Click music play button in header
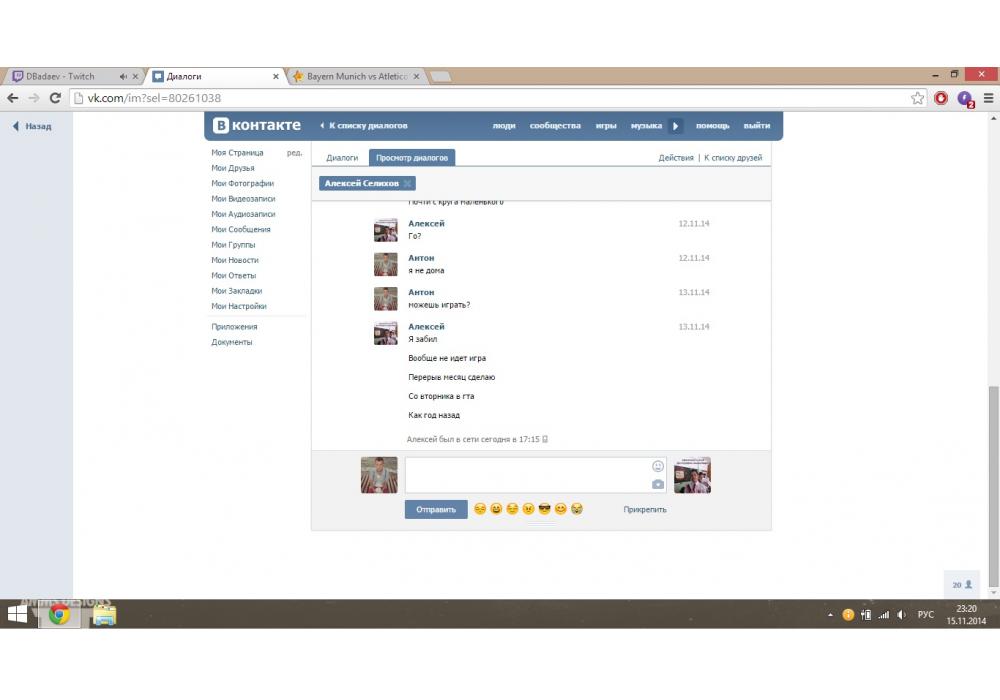The image size is (1000, 700). point(675,126)
